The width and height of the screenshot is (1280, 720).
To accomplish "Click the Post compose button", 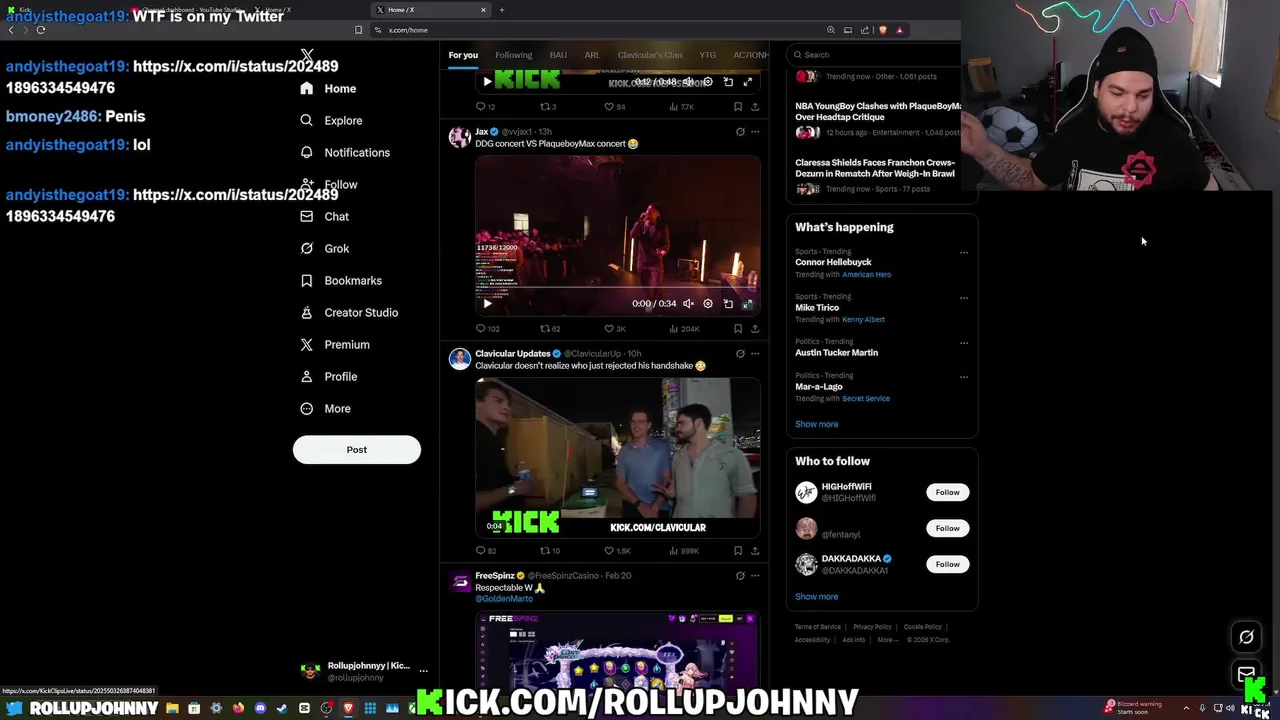I will point(357,450).
